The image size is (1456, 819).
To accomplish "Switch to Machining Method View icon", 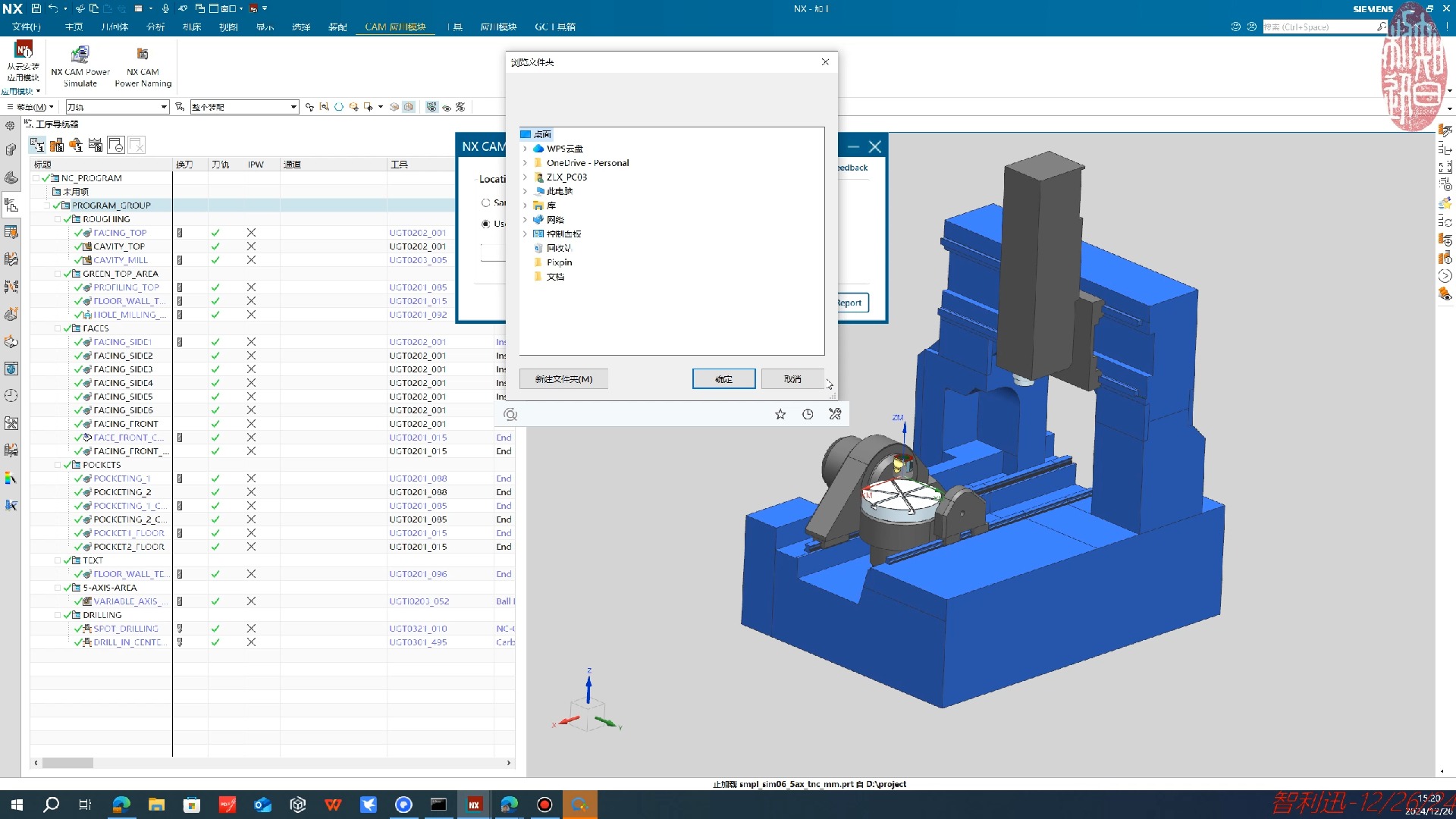I will pos(96,145).
